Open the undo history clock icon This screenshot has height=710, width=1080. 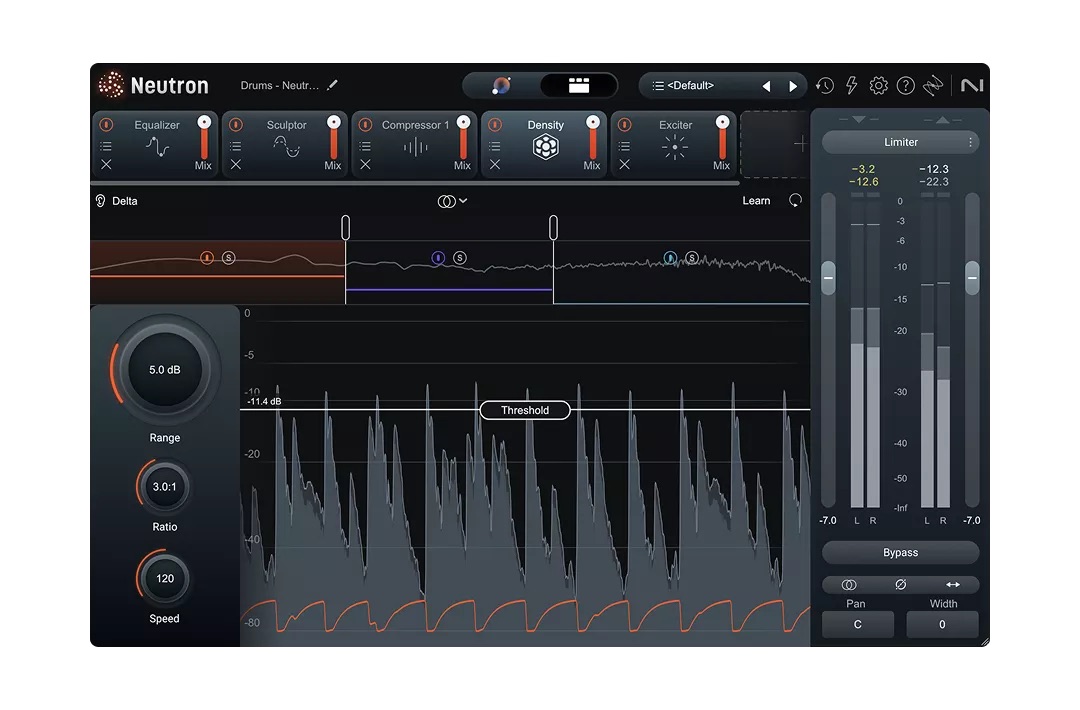pyautogui.click(x=825, y=86)
